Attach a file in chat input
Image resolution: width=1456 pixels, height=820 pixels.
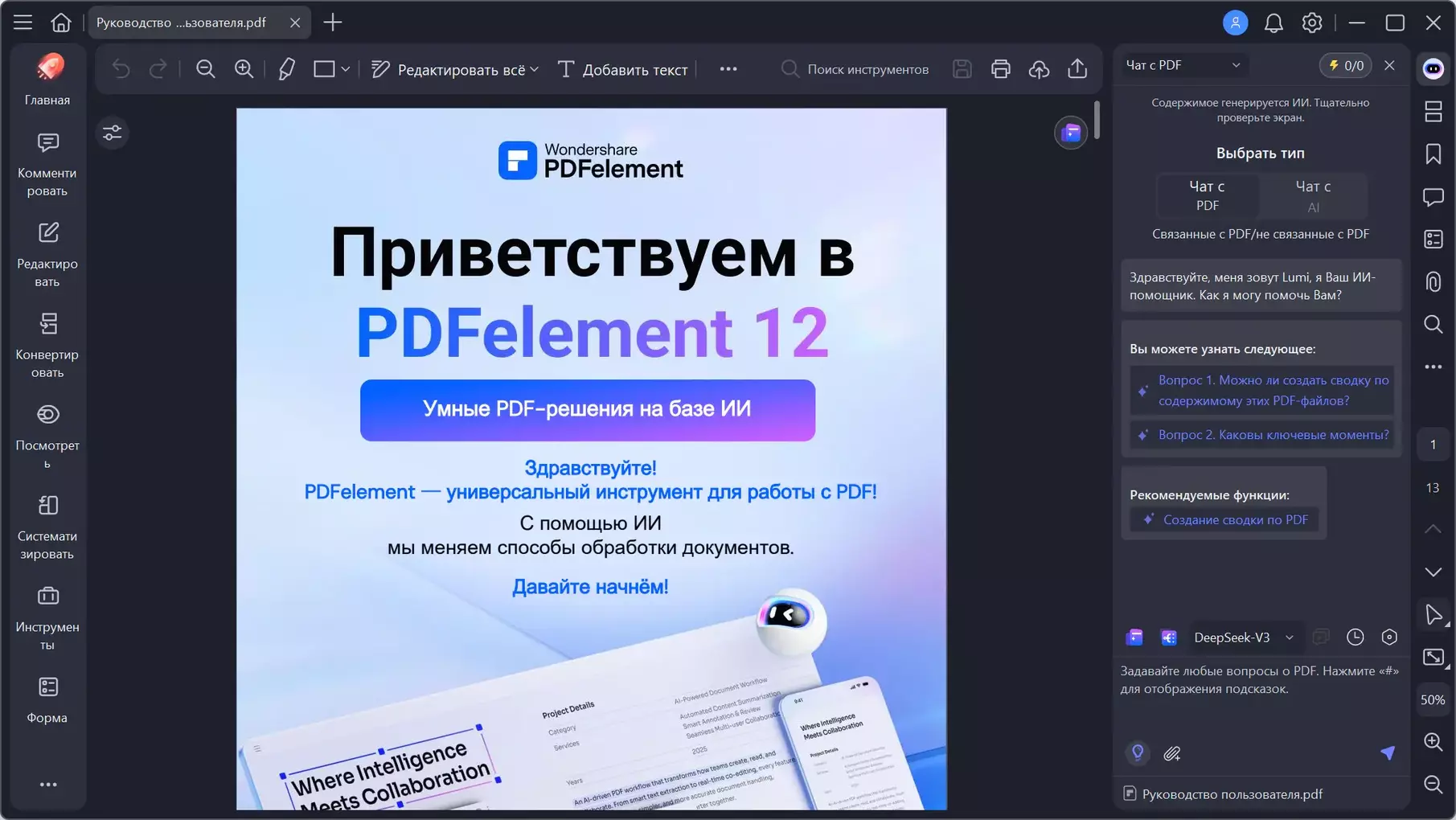1171,753
